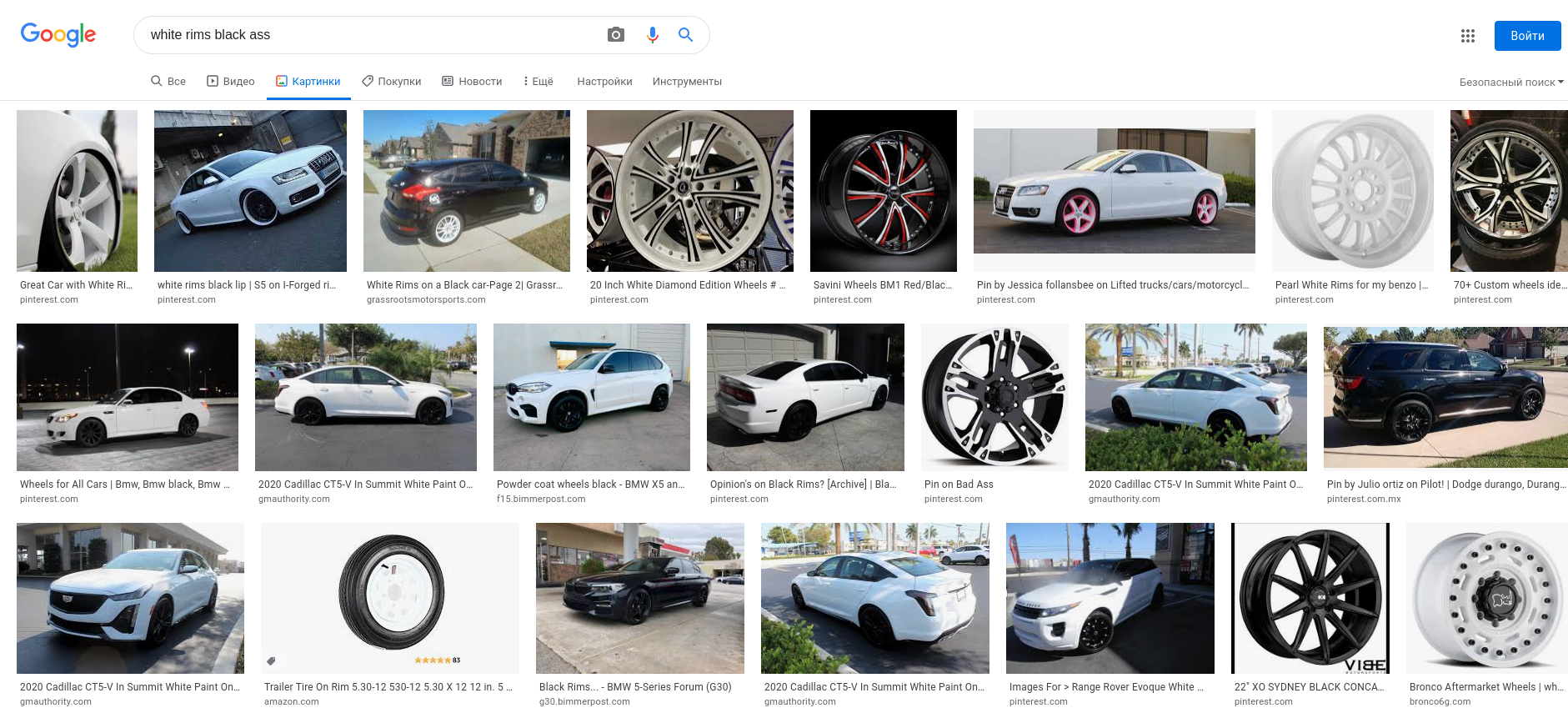Click pinterest.com.mx source link

pos(1364,500)
